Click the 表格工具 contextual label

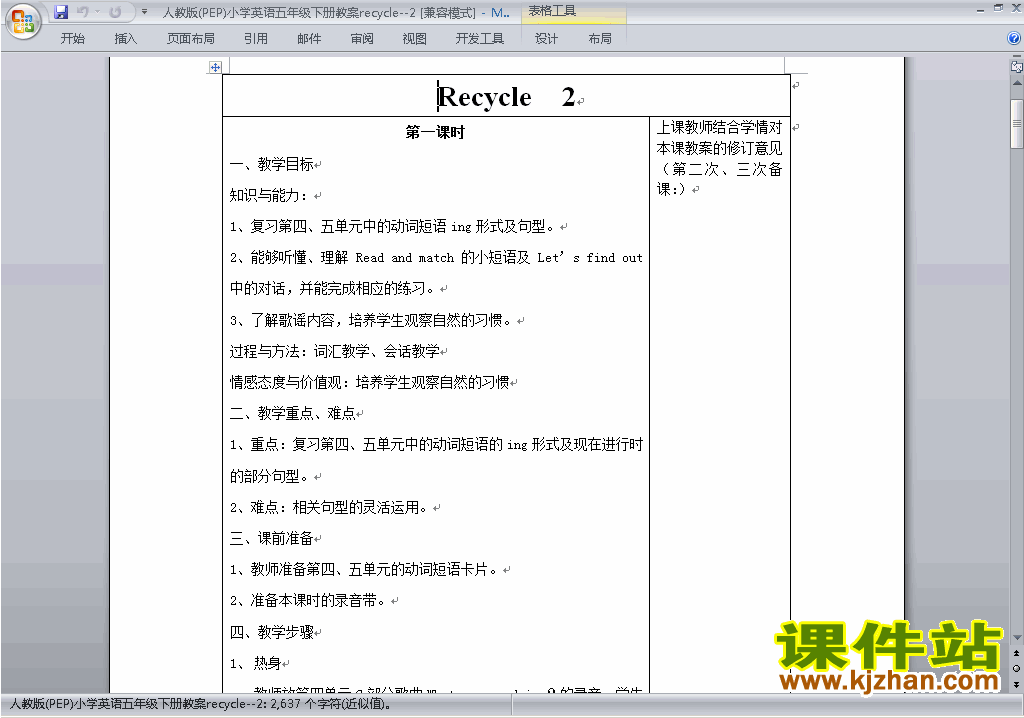(552, 11)
